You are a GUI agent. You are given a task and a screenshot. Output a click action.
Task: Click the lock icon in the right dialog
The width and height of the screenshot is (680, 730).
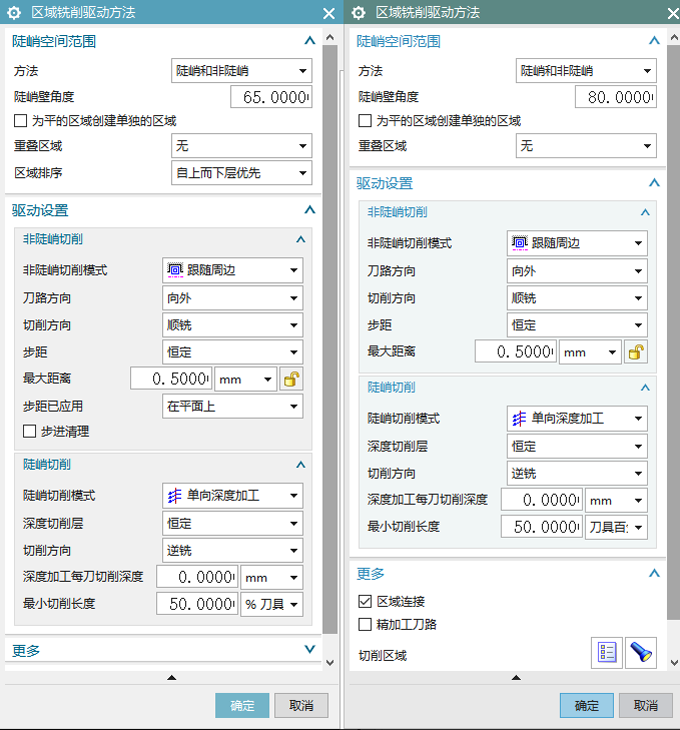click(x=636, y=352)
